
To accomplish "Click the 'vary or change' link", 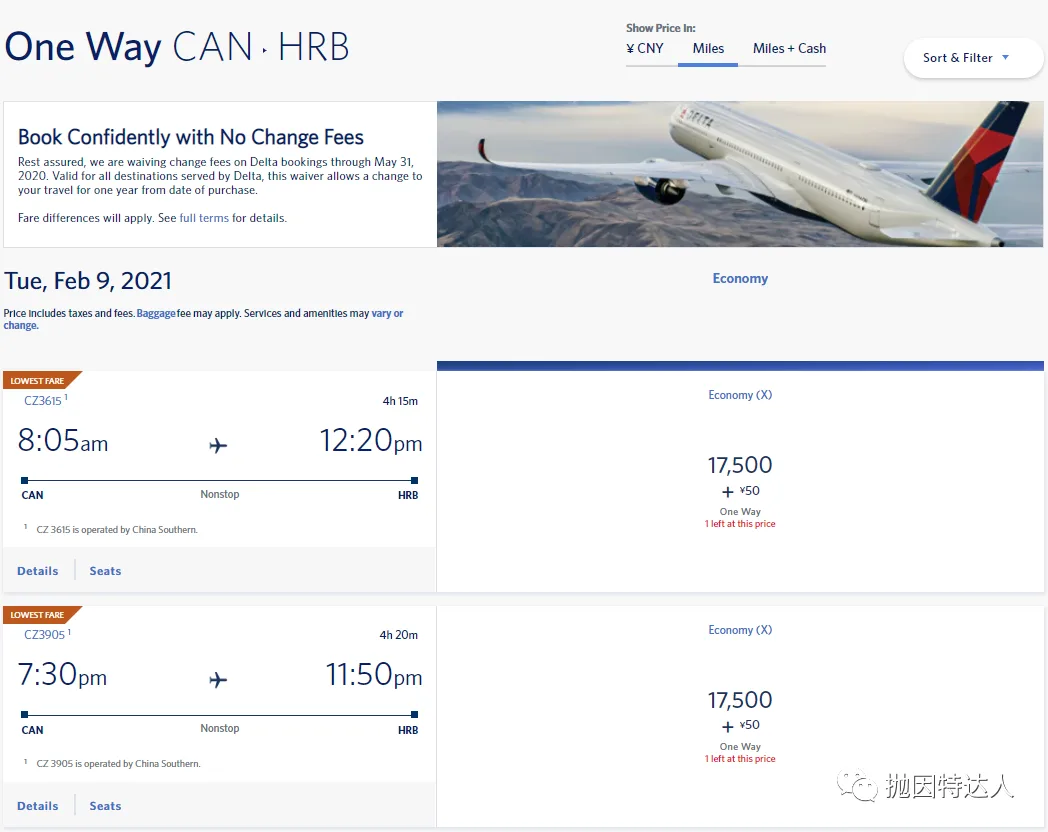I will [203, 319].
